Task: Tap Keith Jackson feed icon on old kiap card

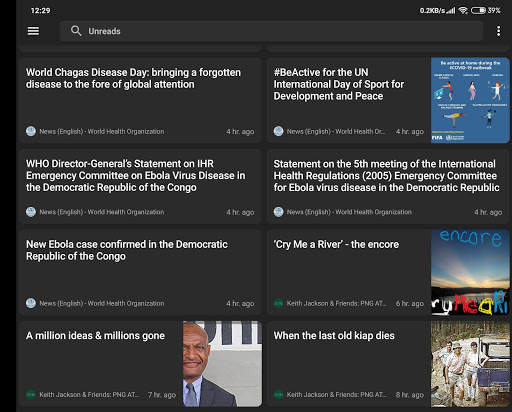Action: (x=278, y=394)
